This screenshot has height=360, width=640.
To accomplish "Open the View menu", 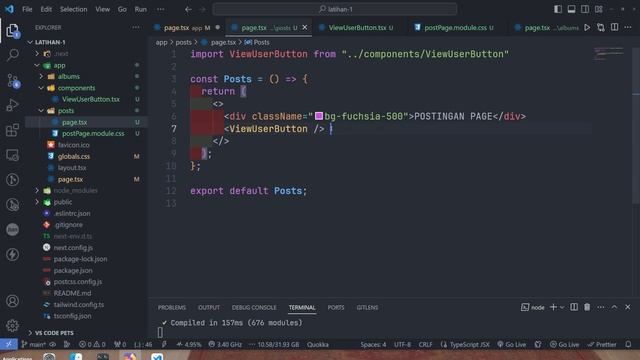I will click(x=102, y=9).
